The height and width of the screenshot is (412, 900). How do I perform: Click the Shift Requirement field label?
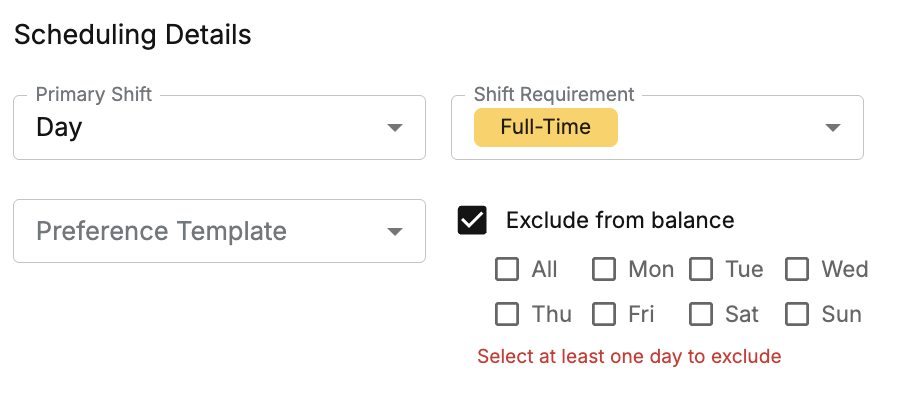554,94
